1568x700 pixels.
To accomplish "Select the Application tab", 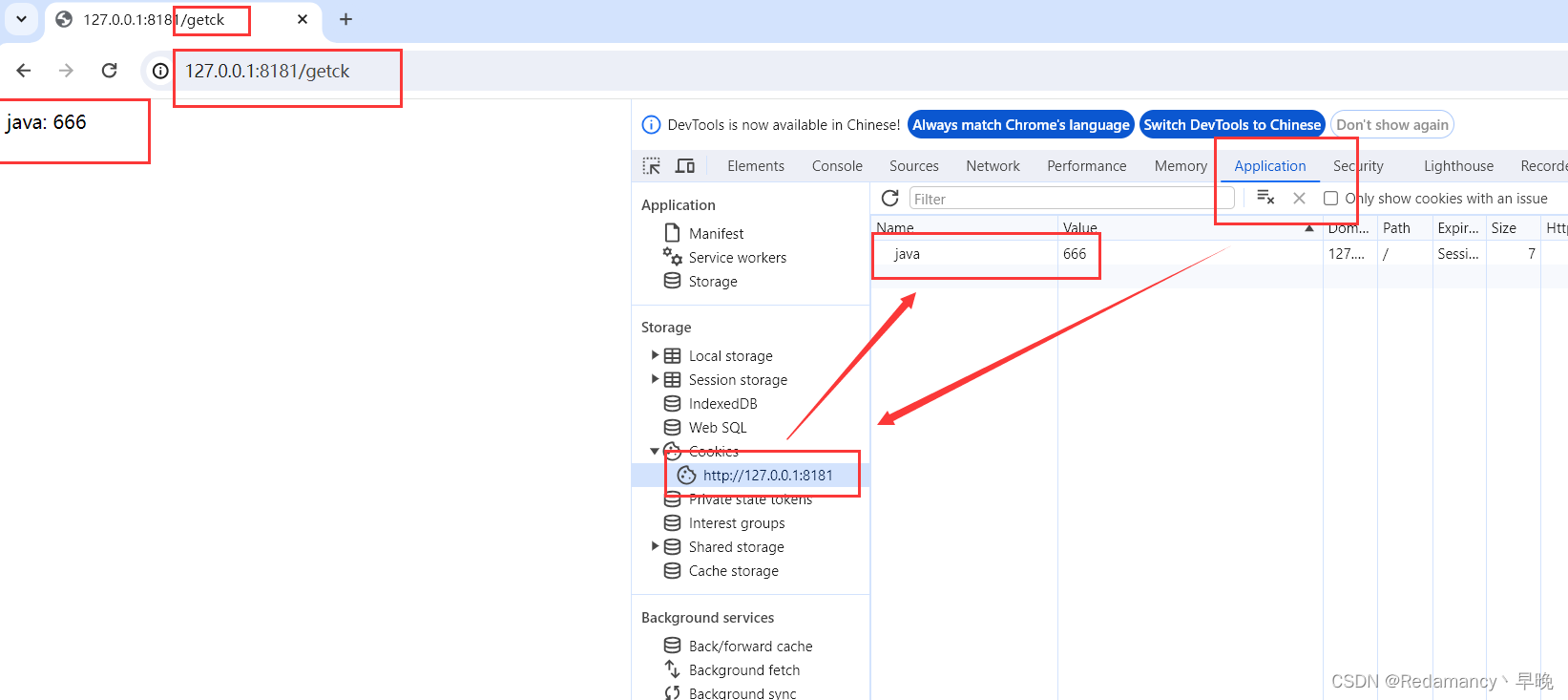I will pos(1270,166).
